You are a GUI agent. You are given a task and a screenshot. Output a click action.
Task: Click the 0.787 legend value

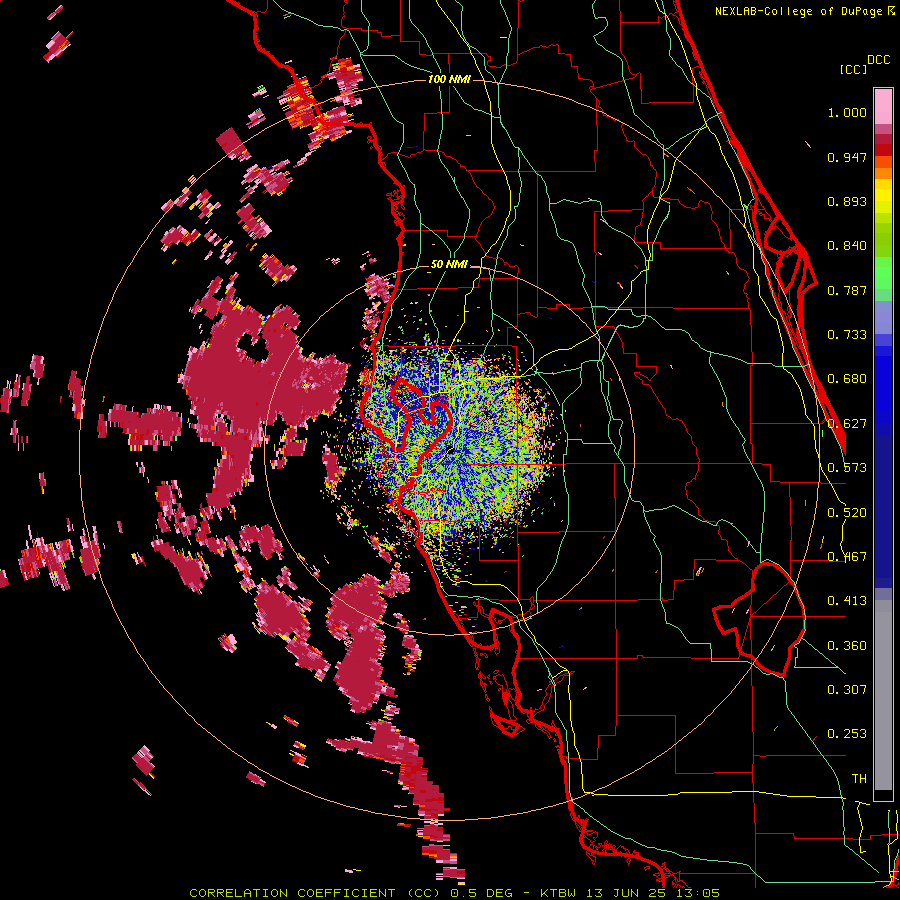[x=847, y=290]
